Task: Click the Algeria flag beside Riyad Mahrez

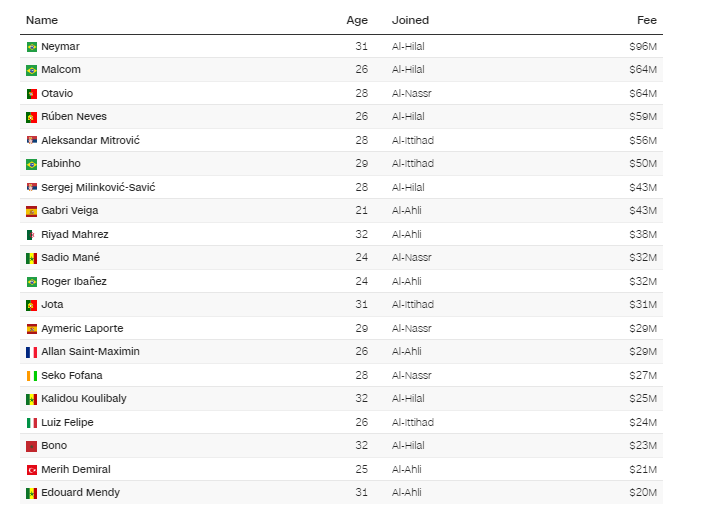Action: point(31,235)
